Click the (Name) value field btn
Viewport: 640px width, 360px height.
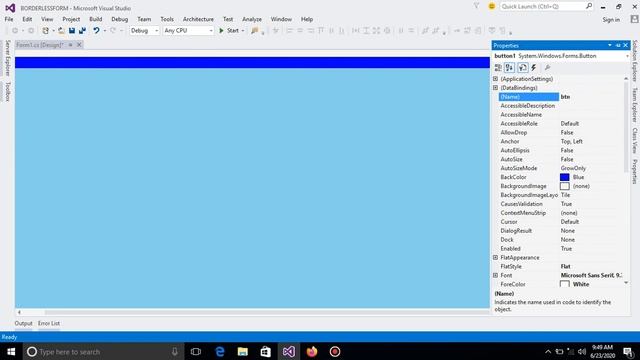point(592,97)
